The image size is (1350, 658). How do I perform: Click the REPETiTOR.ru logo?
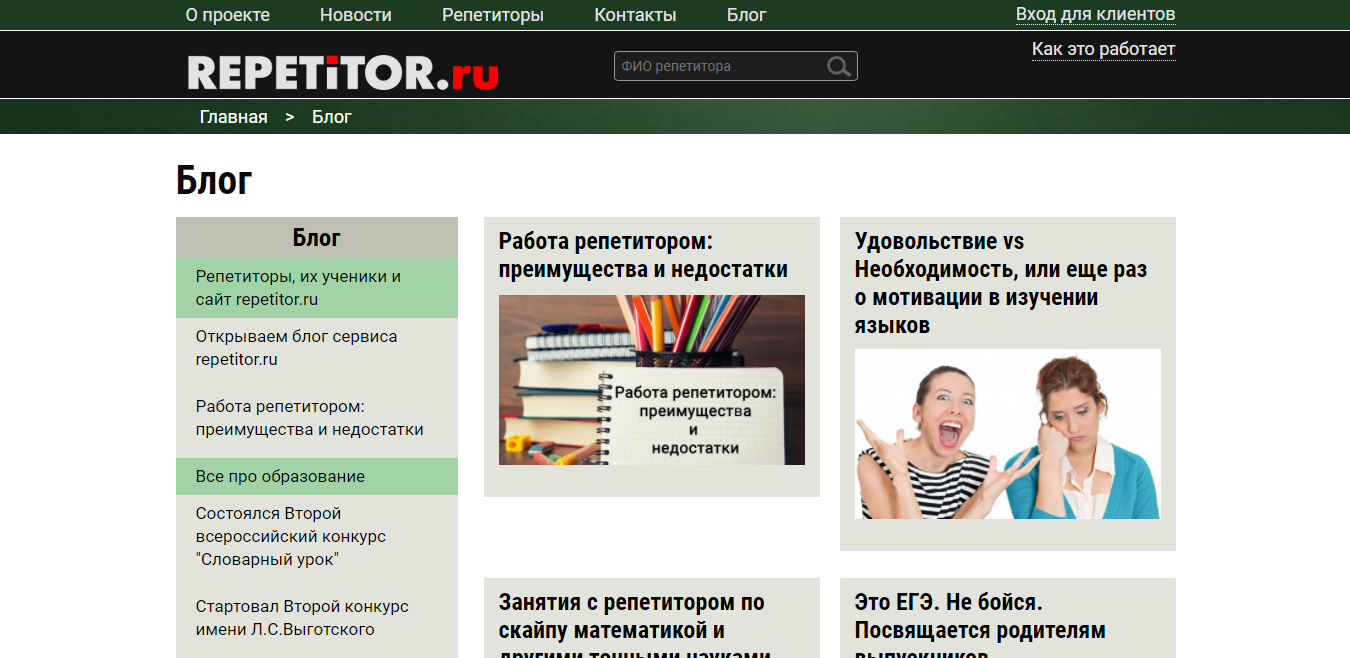[340, 70]
